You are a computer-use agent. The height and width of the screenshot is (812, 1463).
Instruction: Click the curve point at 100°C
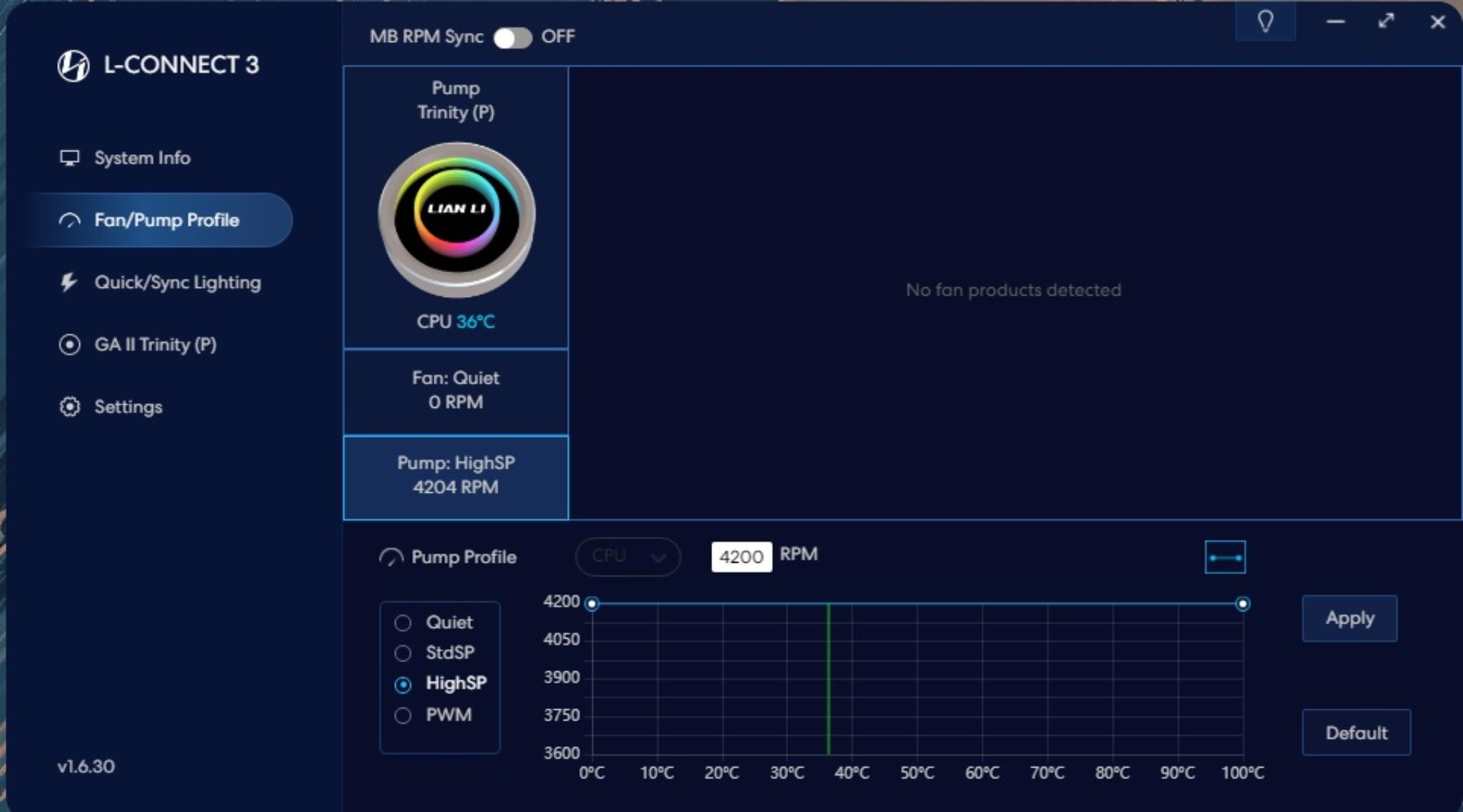tap(1243, 604)
